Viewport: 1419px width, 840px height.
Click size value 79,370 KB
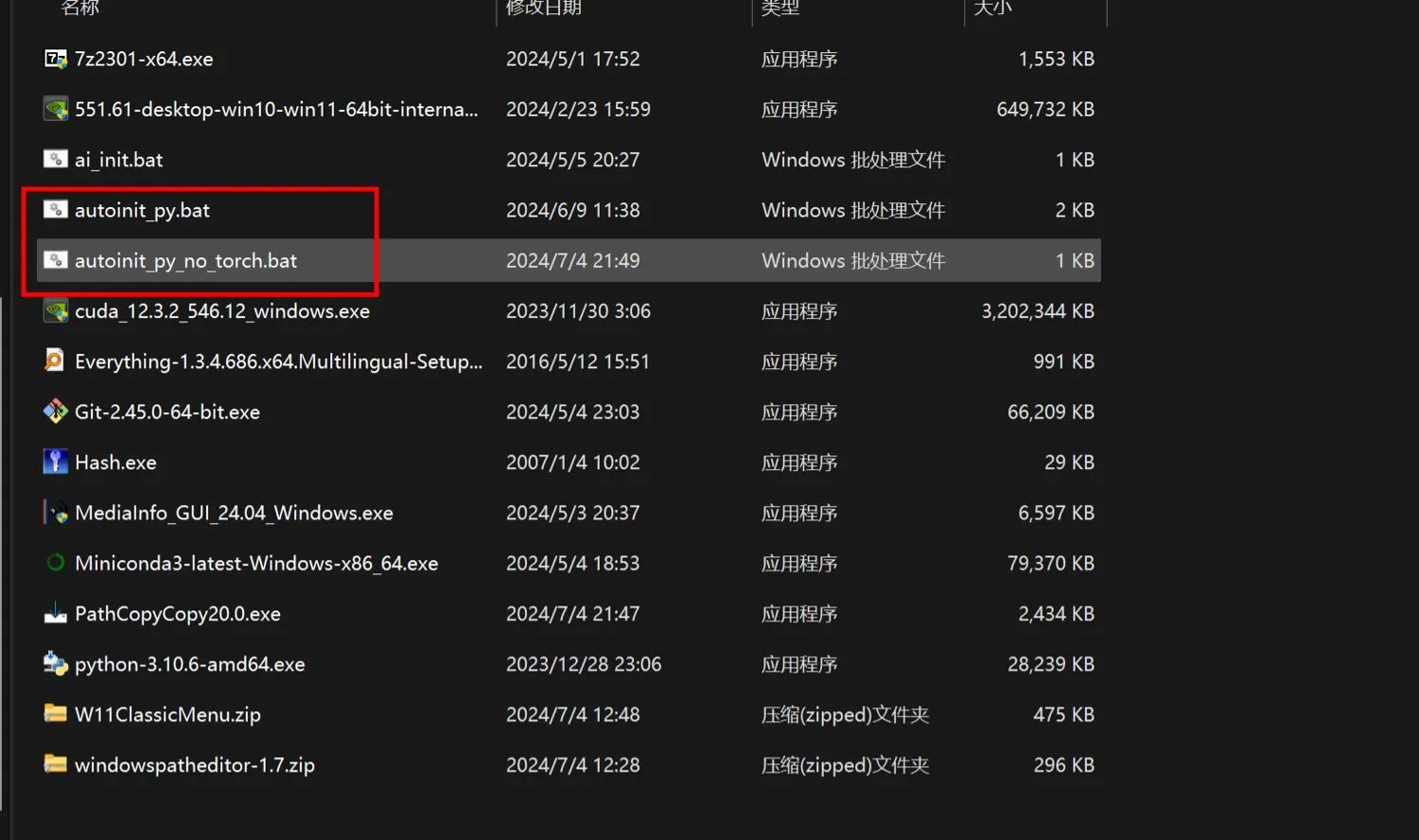click(1051, 563)
